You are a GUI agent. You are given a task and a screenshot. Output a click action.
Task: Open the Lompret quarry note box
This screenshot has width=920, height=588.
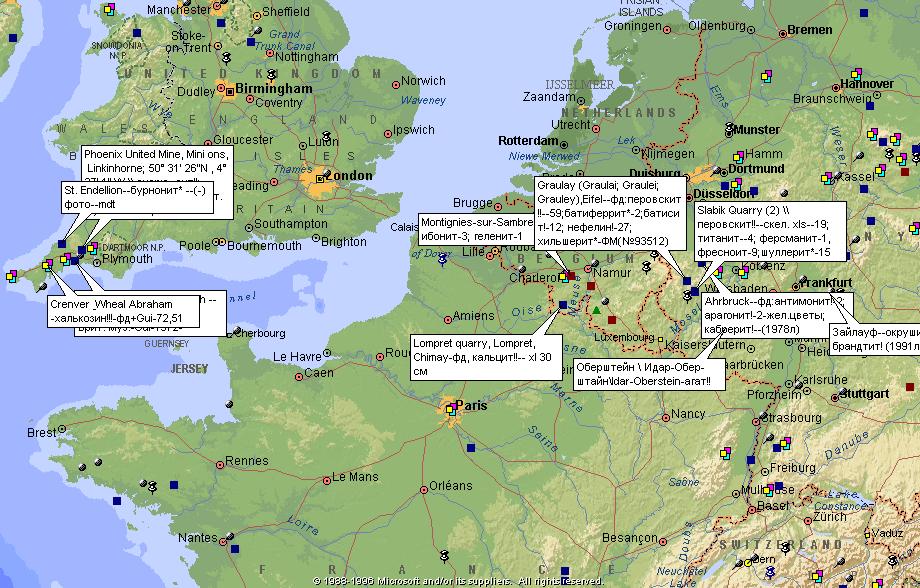(x=486, y=357)
